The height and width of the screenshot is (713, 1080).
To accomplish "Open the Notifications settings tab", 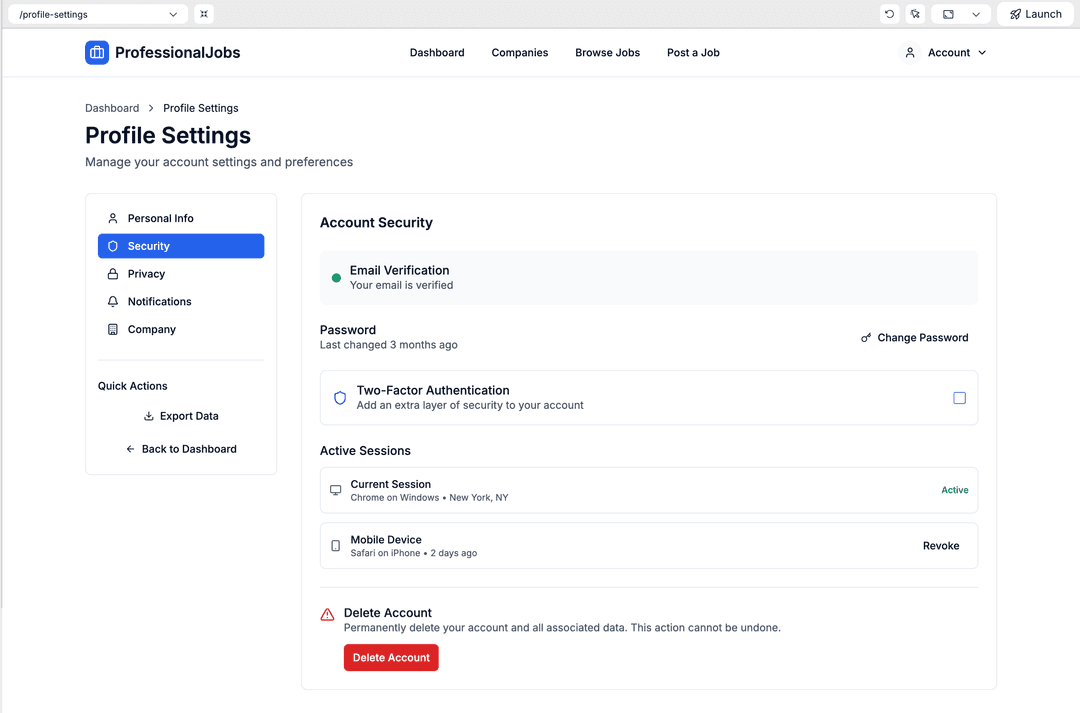I will tap(159, 302).
